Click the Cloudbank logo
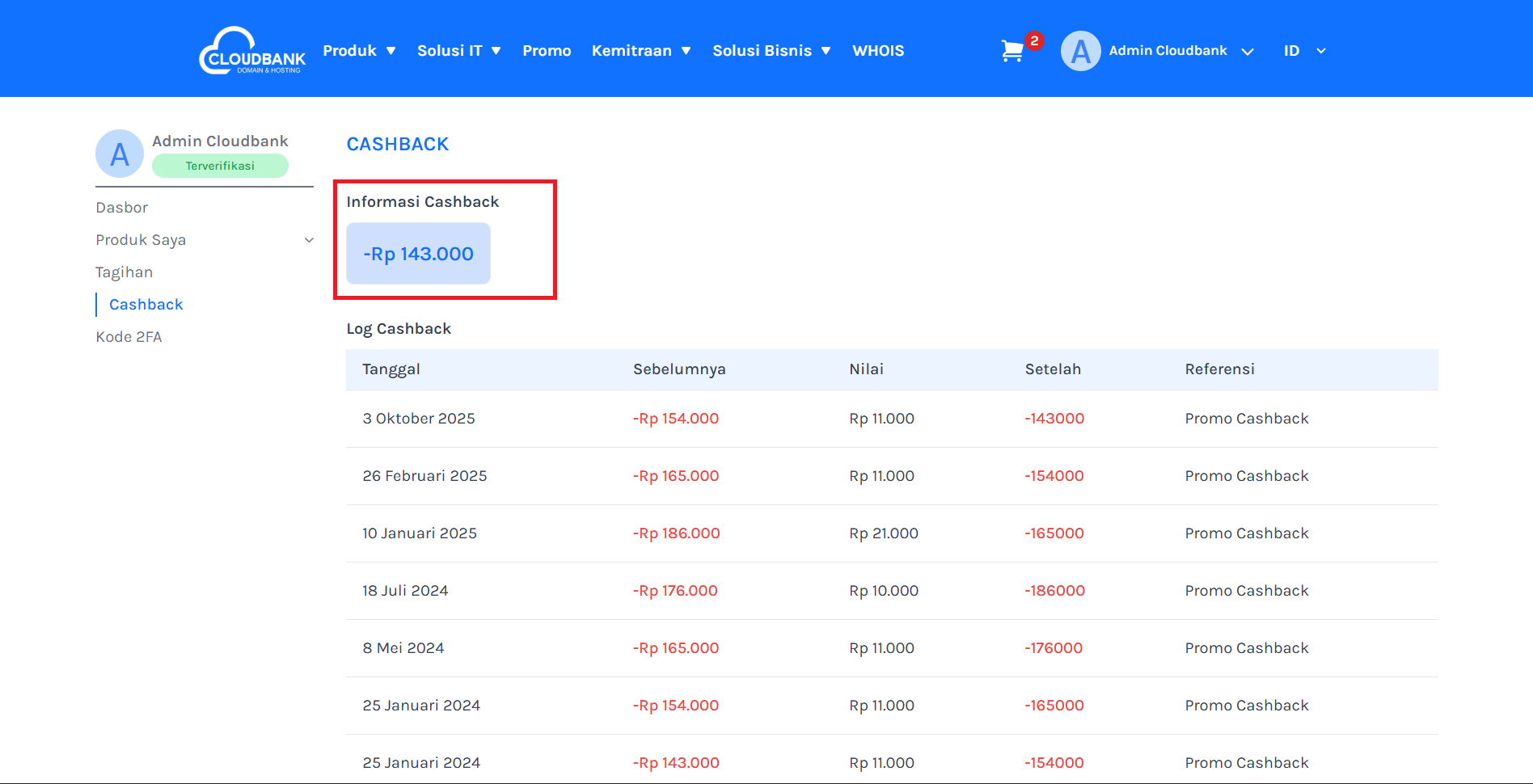 pos(252,51)
